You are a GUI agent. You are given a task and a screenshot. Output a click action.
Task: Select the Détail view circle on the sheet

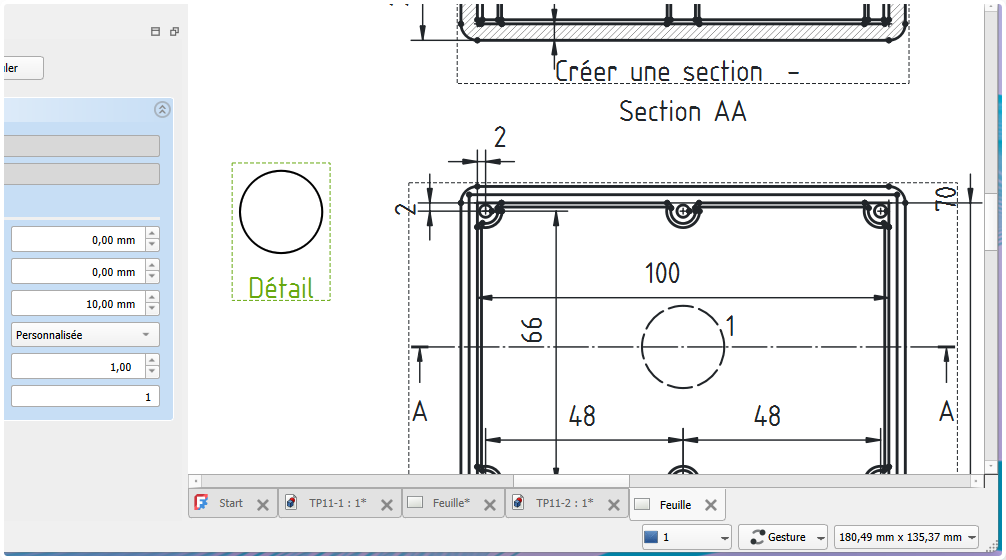pyautogui.click(x=281, y=212)
